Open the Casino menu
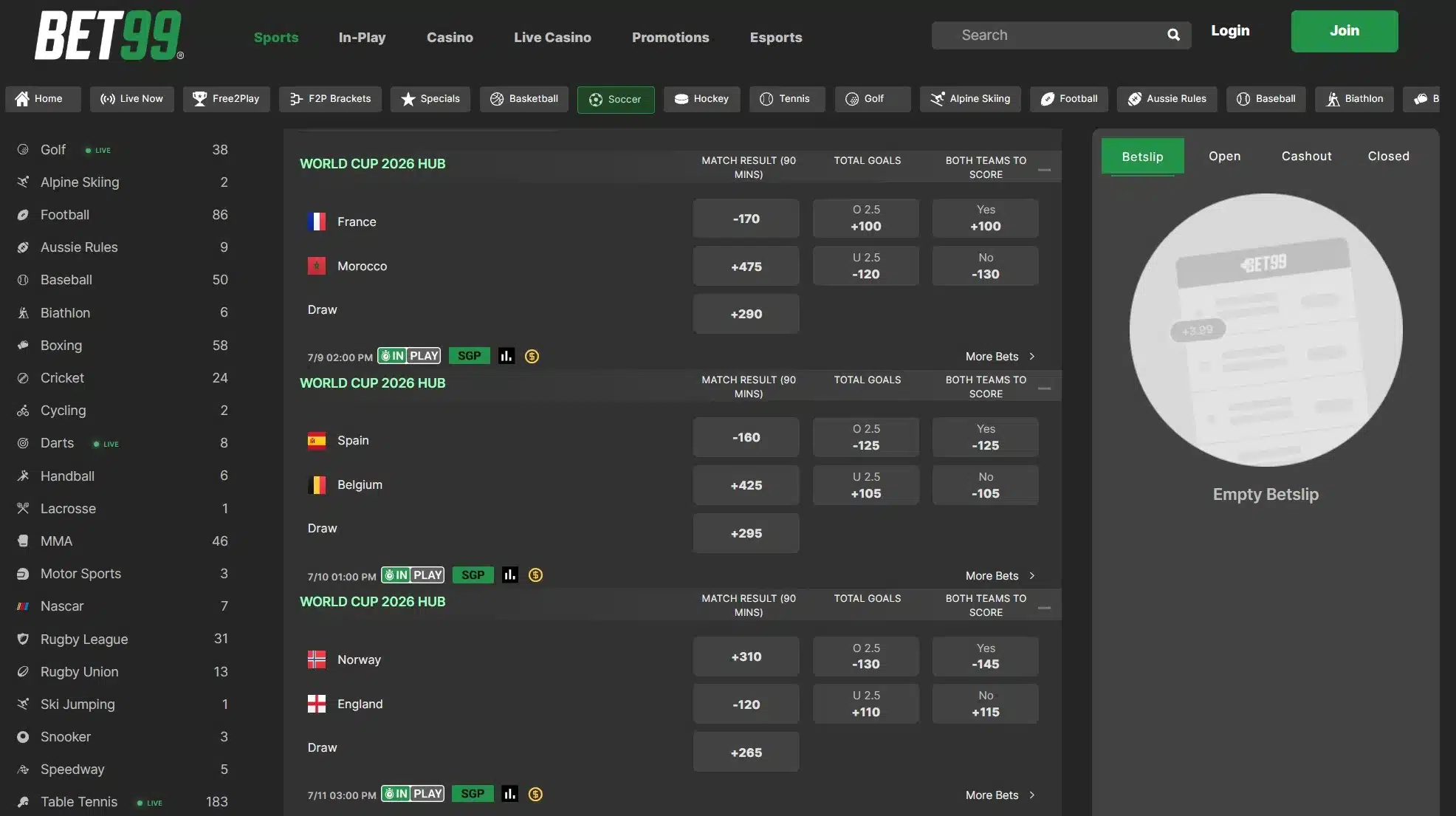The height and width of the screenshot is (816, 1456). coord(450,37)
